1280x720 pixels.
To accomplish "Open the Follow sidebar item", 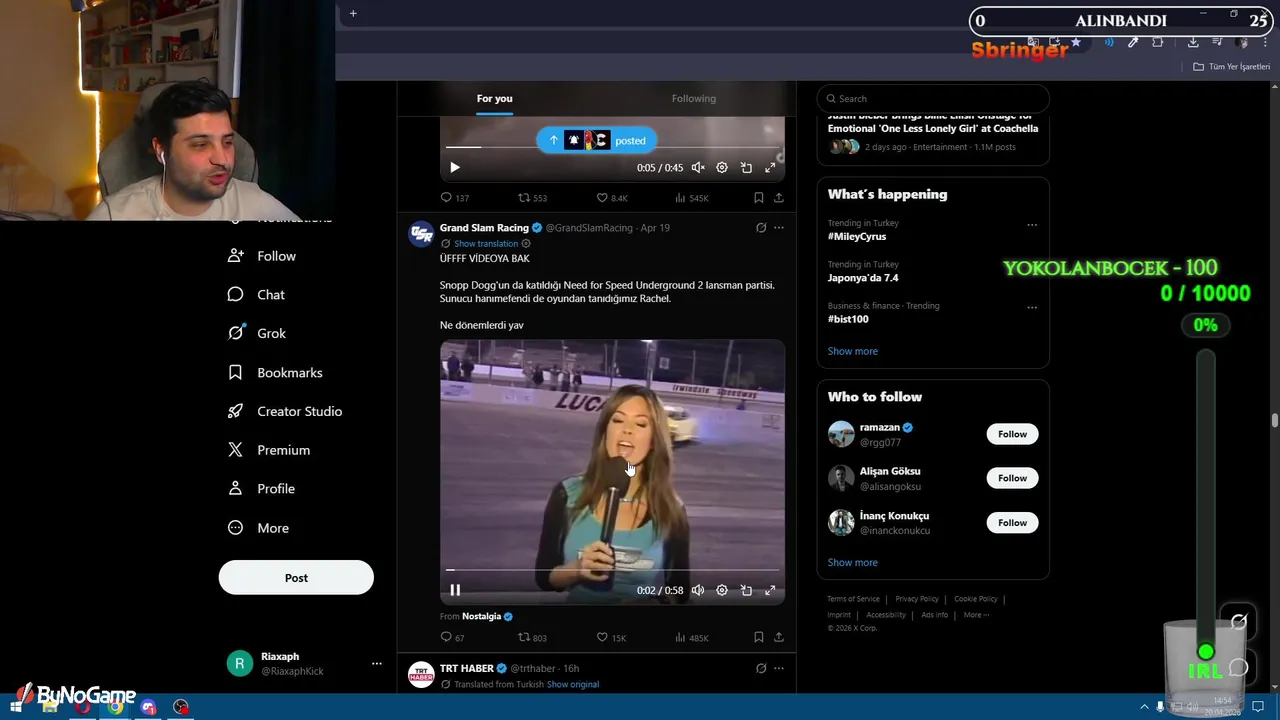I will [x=262, y=256].
